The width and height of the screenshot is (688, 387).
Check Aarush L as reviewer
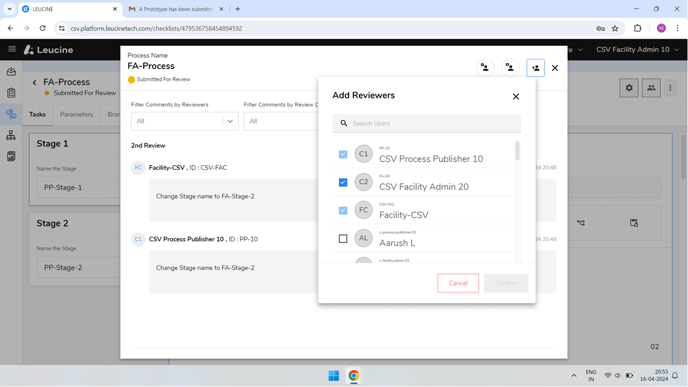343,238
